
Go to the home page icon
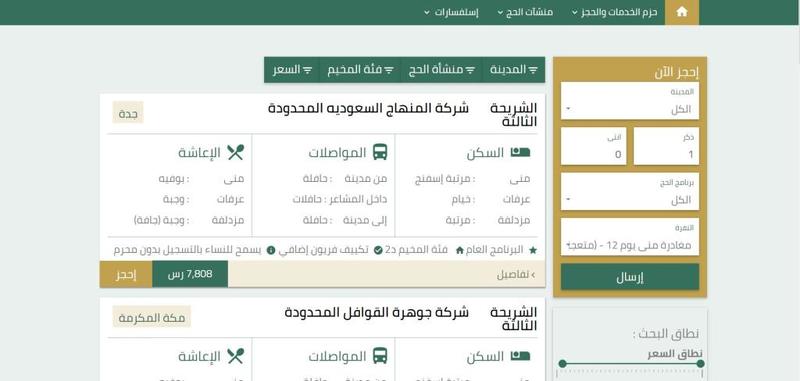(682, 12)
